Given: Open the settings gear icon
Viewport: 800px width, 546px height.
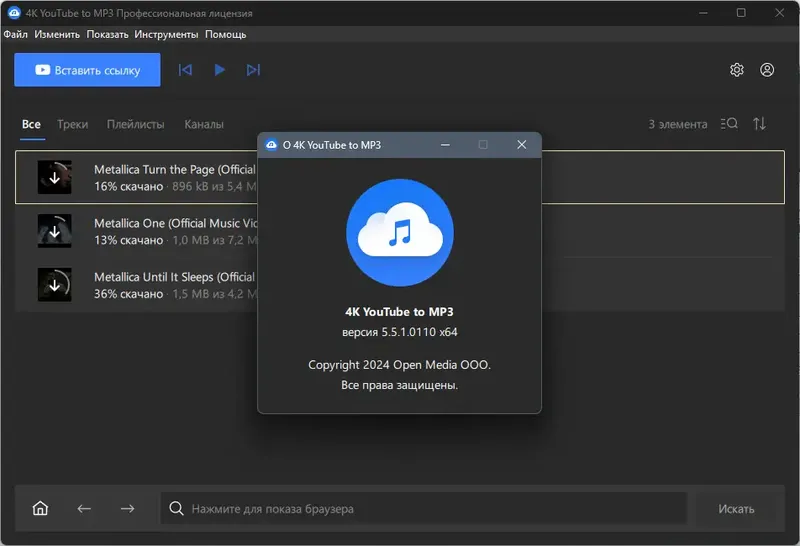Looking at the screenshot, I should pos(737,70).
